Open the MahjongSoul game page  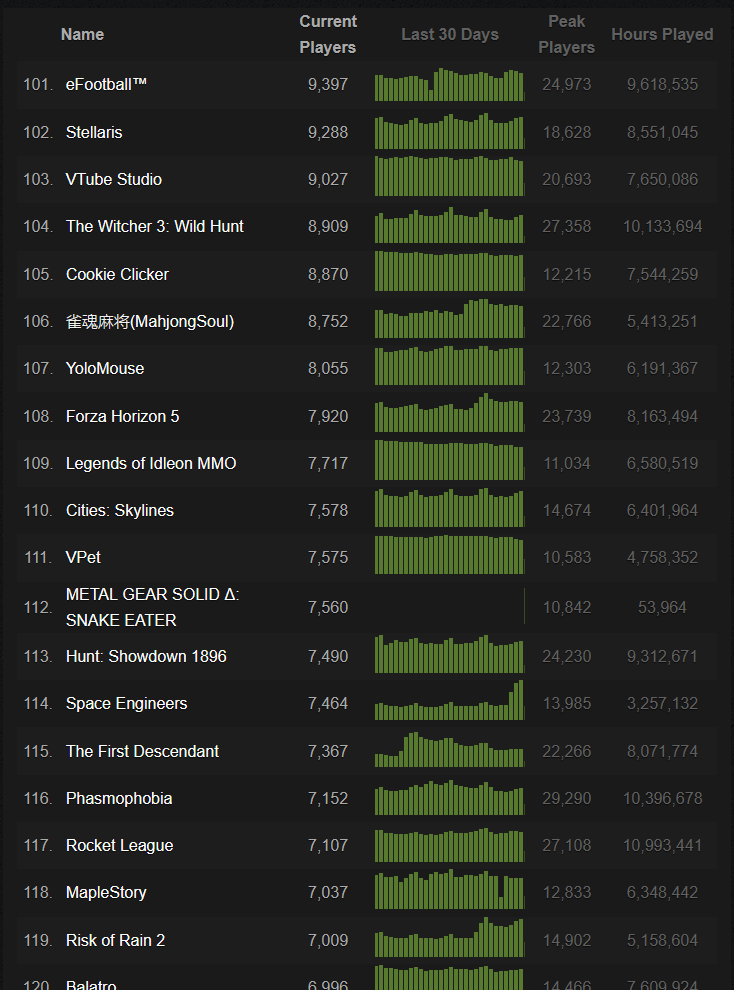(x=150, y=321)
